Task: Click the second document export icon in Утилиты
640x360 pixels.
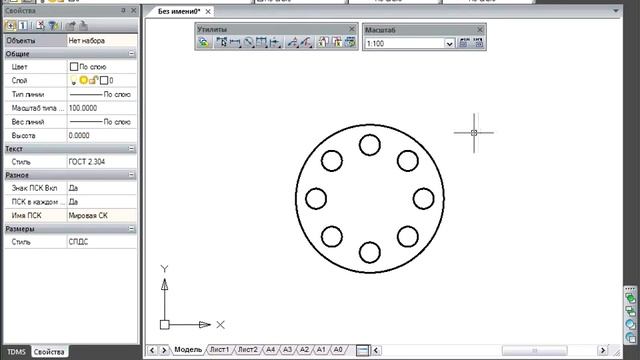Action: click(x=337, y=42)
